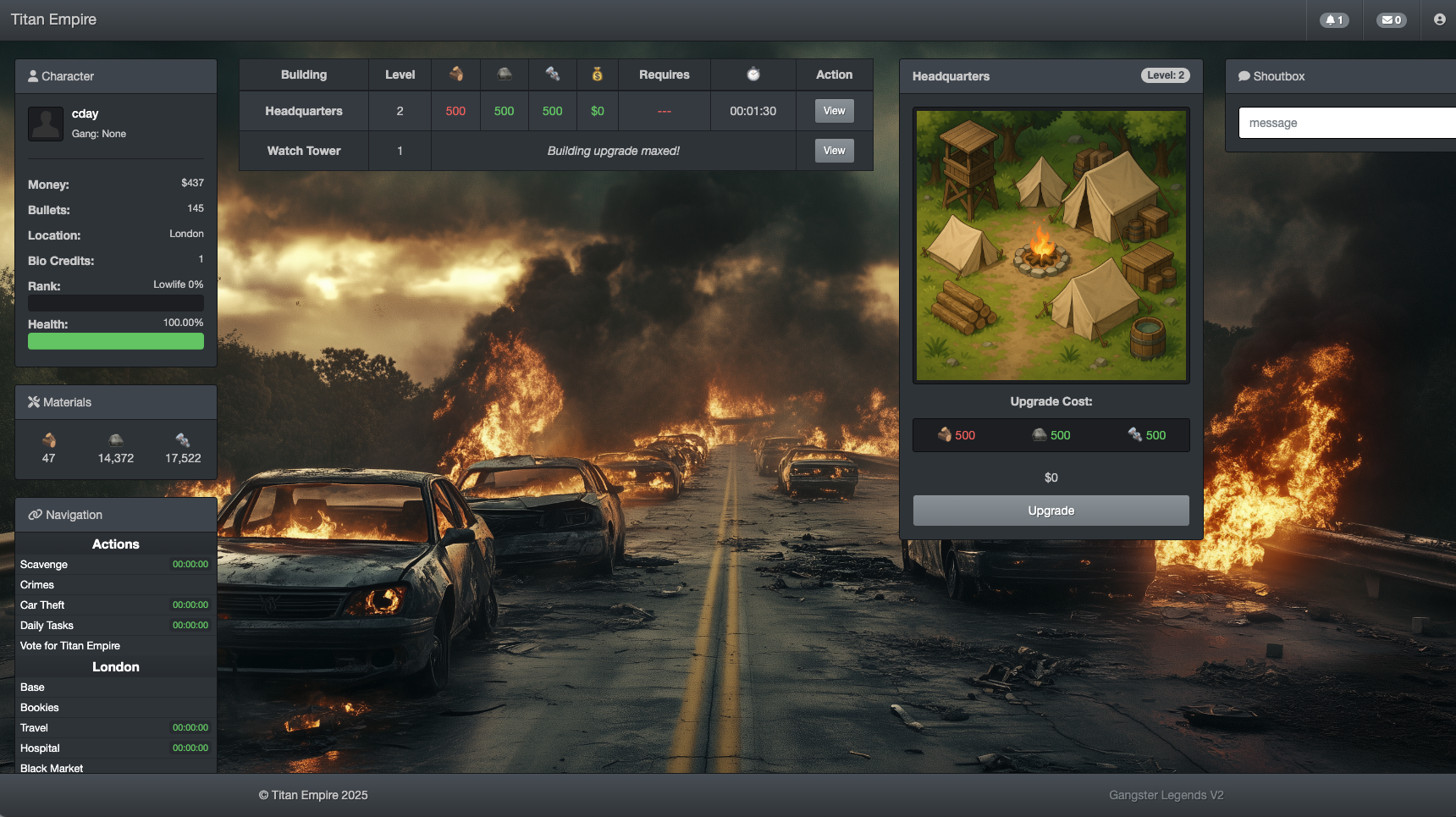
Task: Open Car Theft in navigation
Action: click(x=42, y=605)
